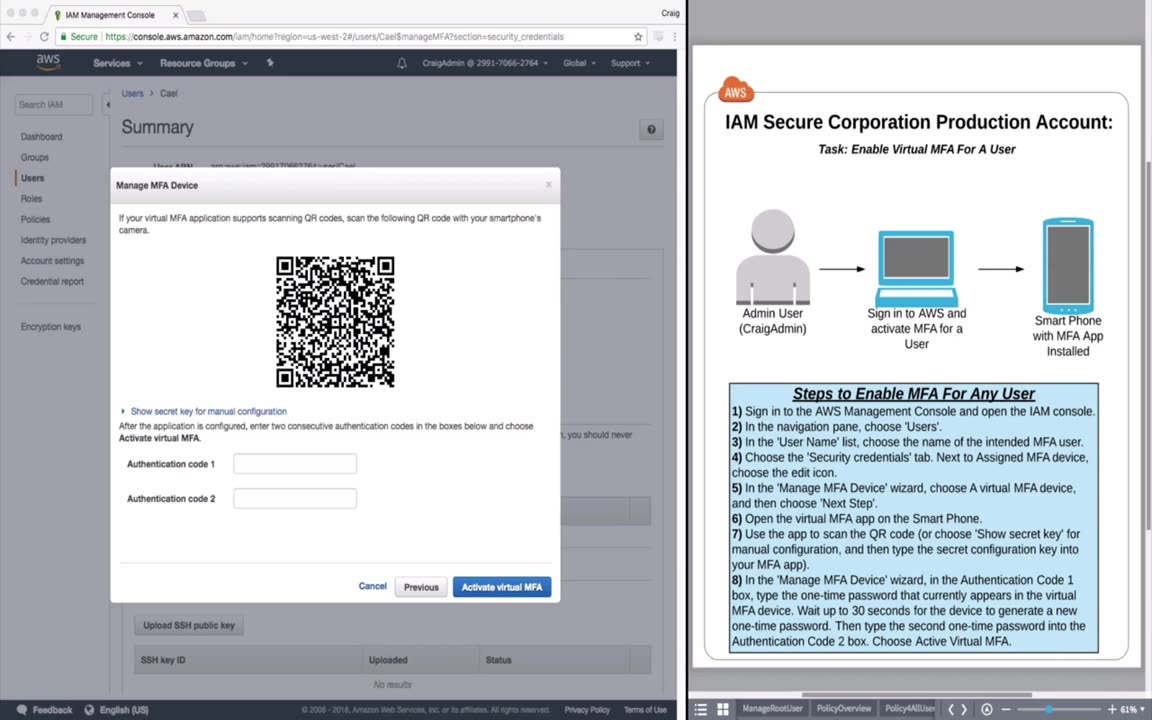Open grid view icon in diagram app
Viewport: 1152px width, 720px height.
coord(723,709)
